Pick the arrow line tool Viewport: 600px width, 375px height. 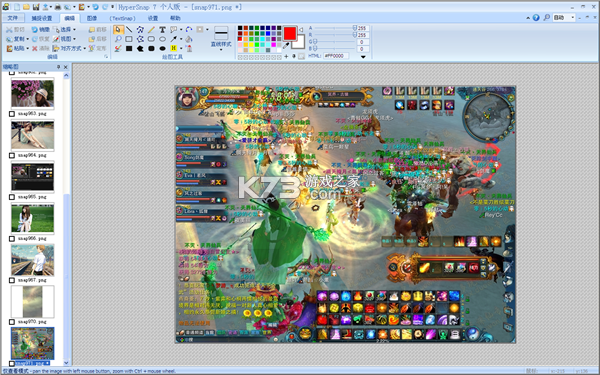pos(173,39)
